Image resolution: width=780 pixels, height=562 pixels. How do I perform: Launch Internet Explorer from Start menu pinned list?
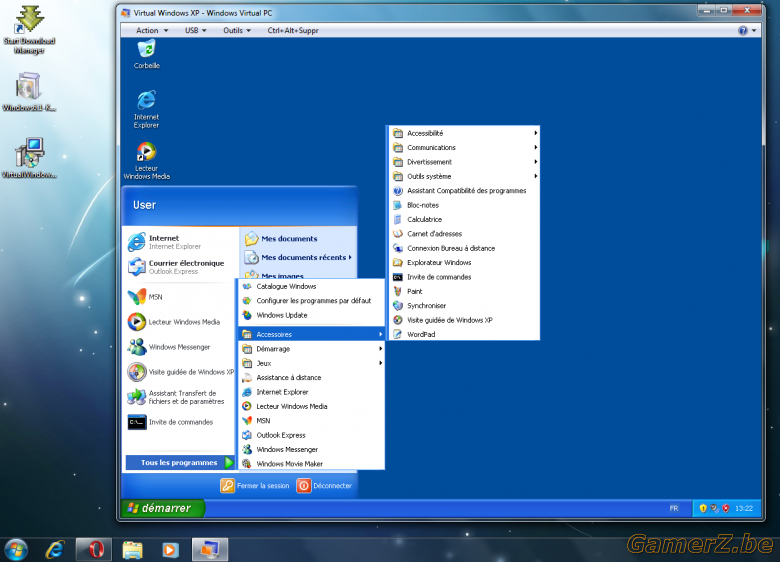[x=181, y=242]
